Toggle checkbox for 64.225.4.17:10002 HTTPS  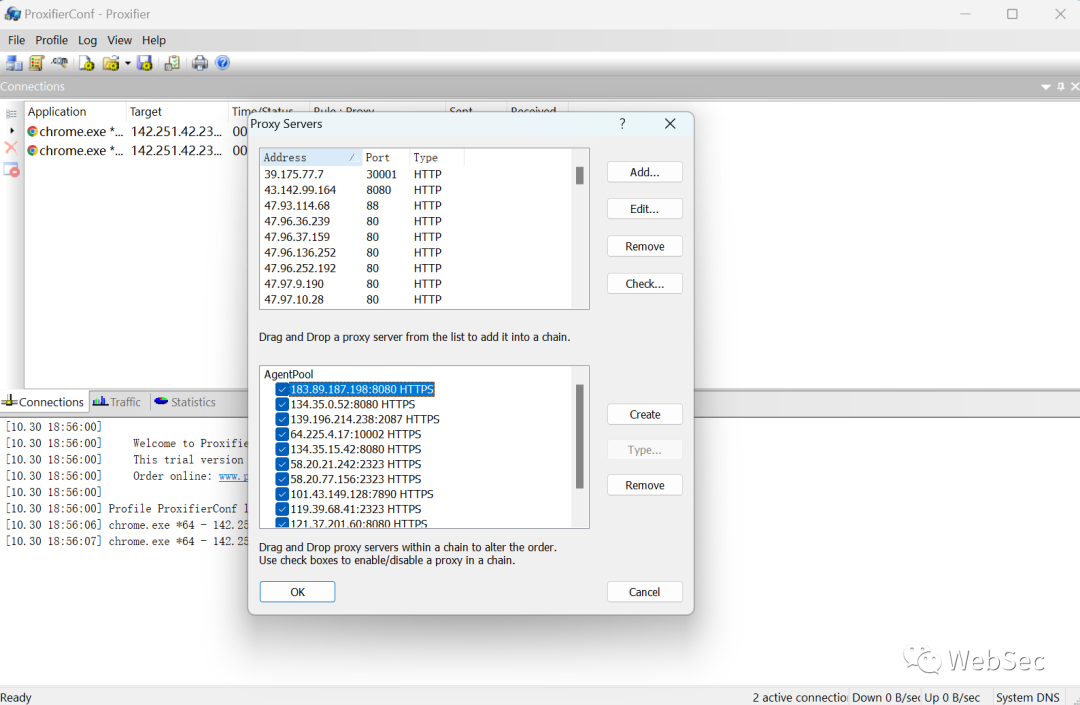click(x=282, y=434)
